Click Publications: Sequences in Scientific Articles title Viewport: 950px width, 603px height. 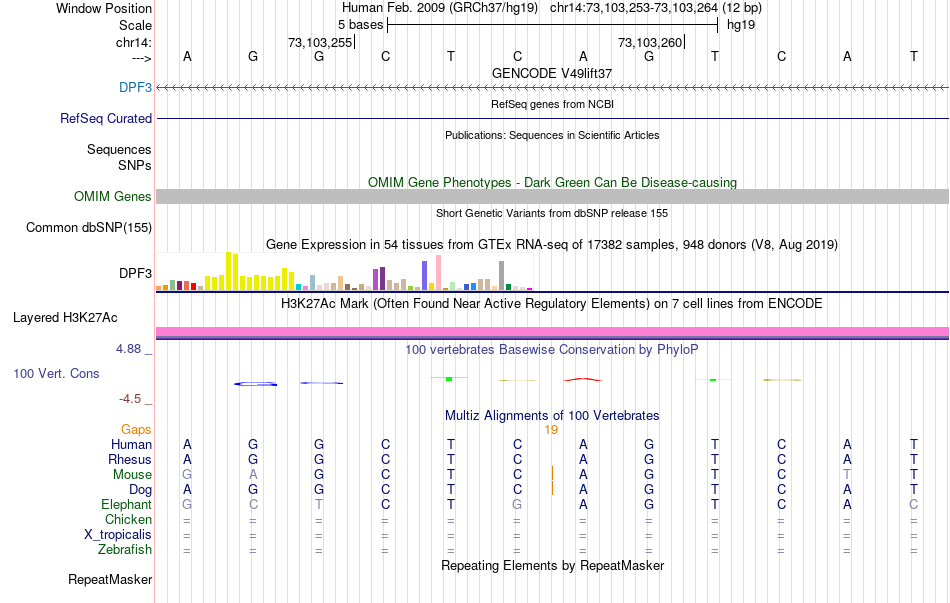pyautogui.click(x=552, y=135)
